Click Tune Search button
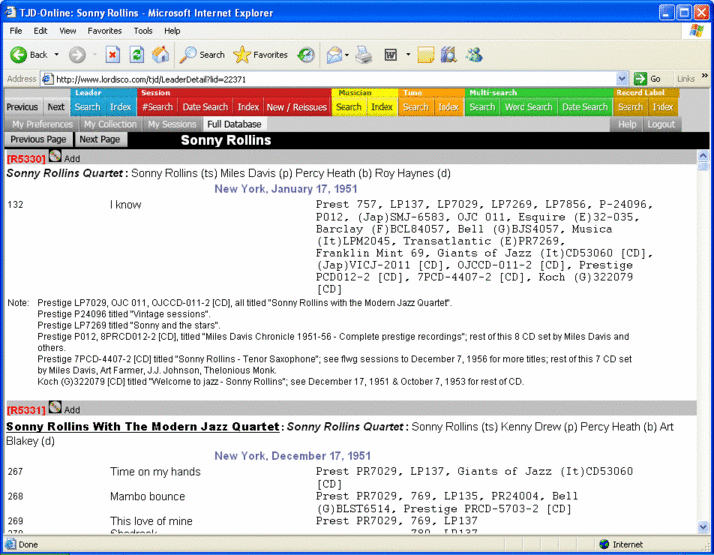 415,107
